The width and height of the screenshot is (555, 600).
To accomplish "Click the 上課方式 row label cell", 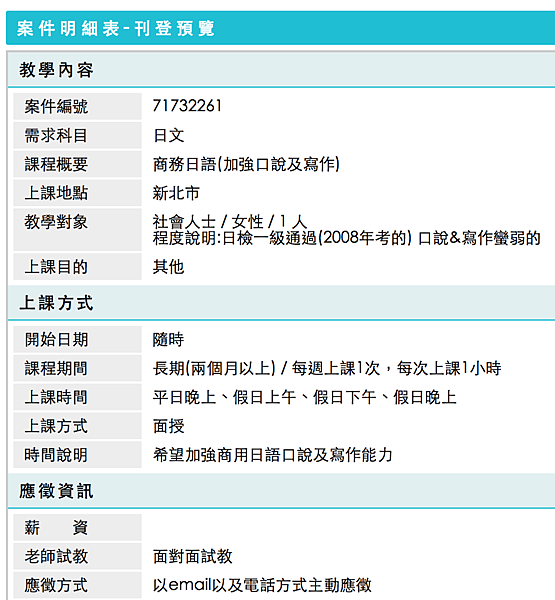I will coord(77,426).
